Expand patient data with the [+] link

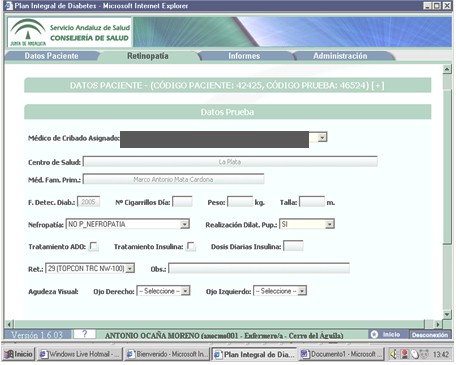click(378, 86)
